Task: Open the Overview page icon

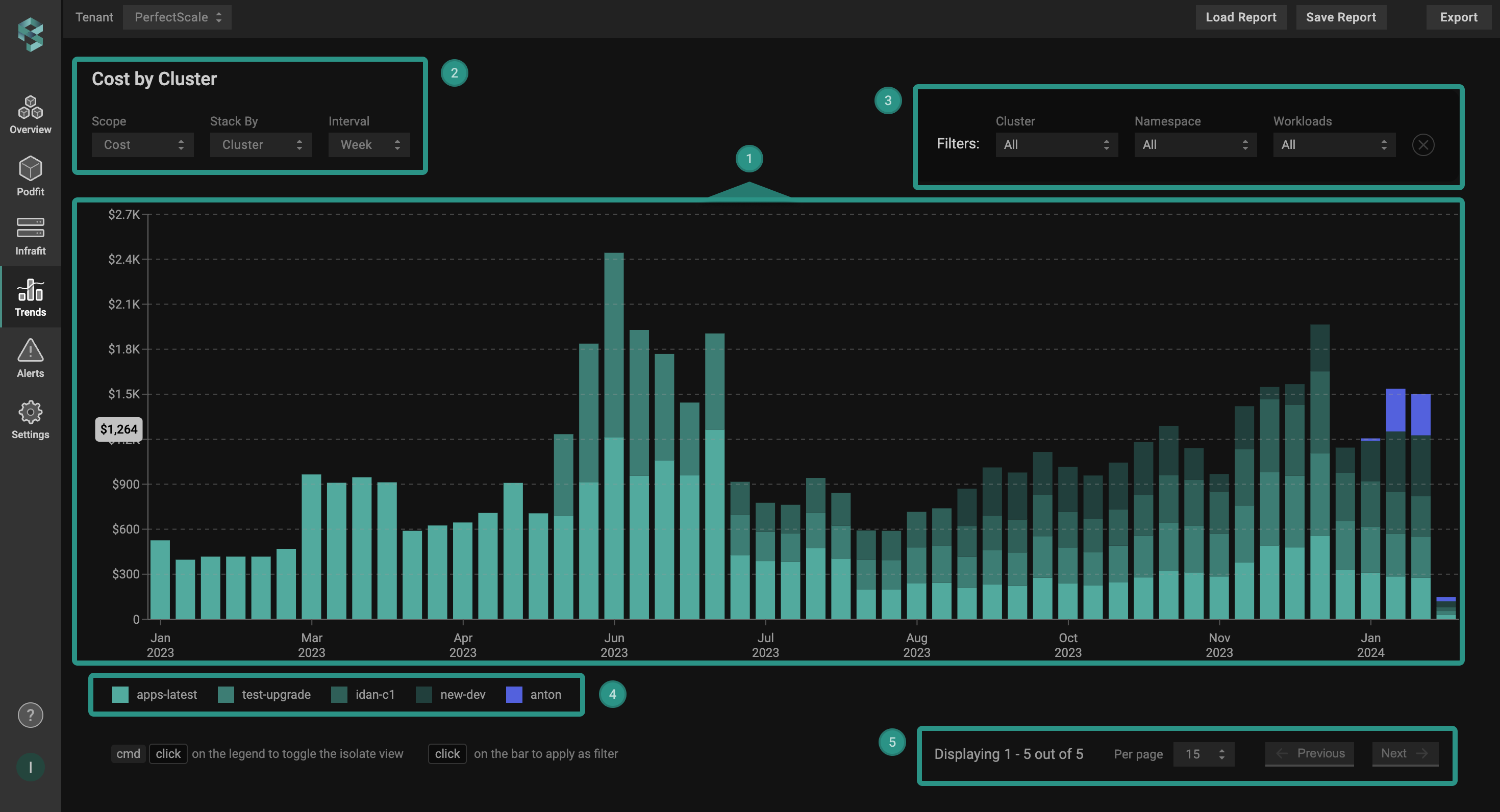Action: tap(30, 108)
